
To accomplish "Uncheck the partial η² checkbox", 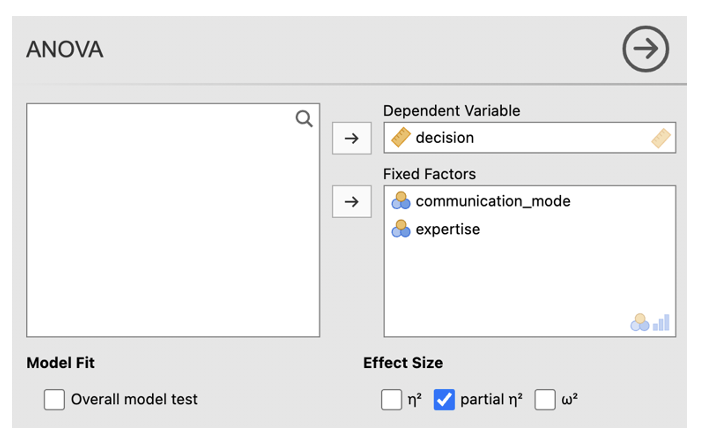I will (x=445, y=400).
